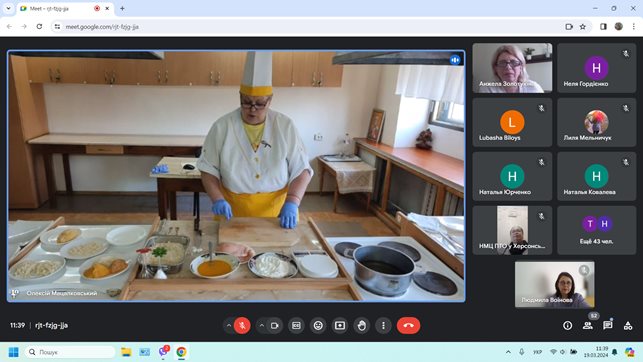Select the Лиля Мельничук participant tile
643x362 pixels.
click(x=597, y=122)
